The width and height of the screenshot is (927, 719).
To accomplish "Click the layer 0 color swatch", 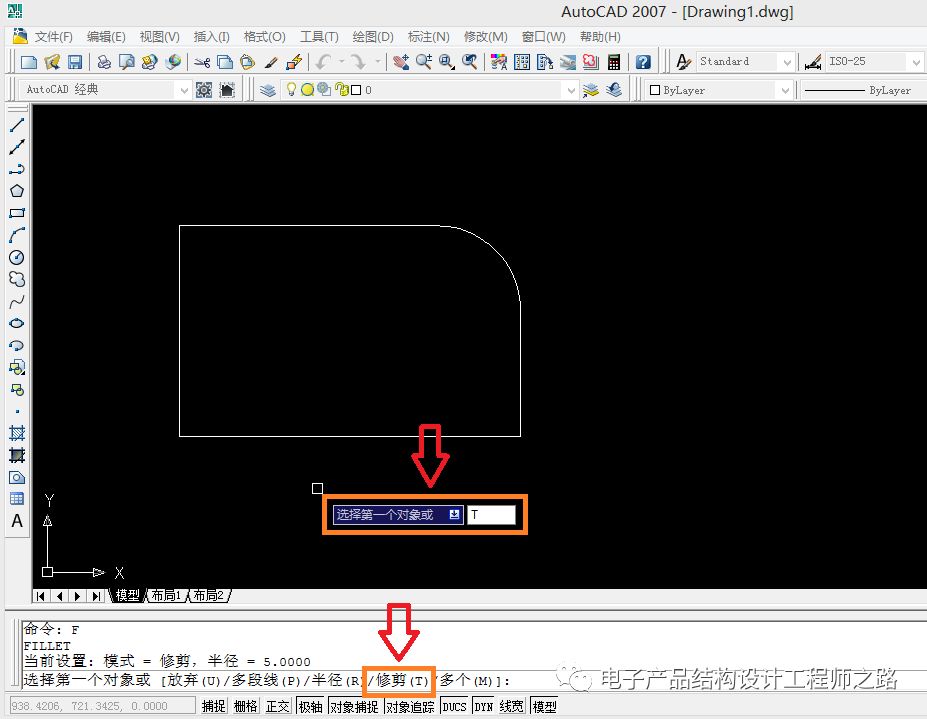I will [356, 90].
